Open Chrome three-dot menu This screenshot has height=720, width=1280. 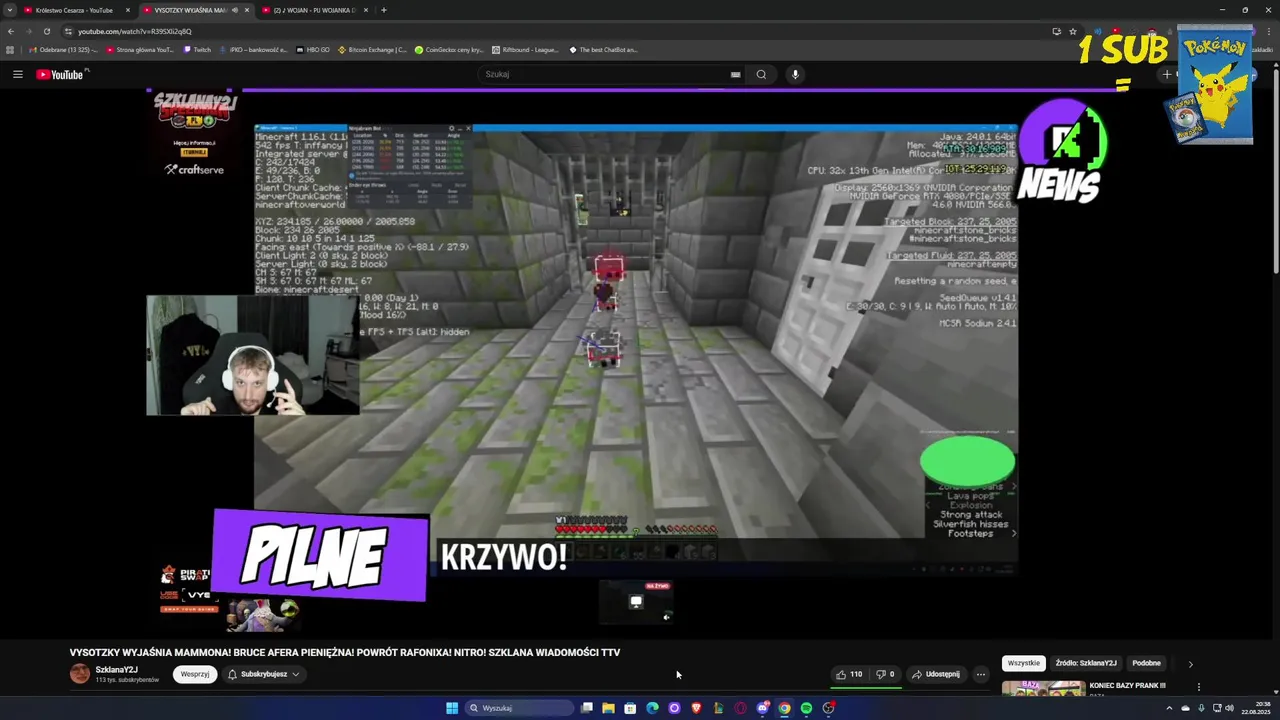1270,31
